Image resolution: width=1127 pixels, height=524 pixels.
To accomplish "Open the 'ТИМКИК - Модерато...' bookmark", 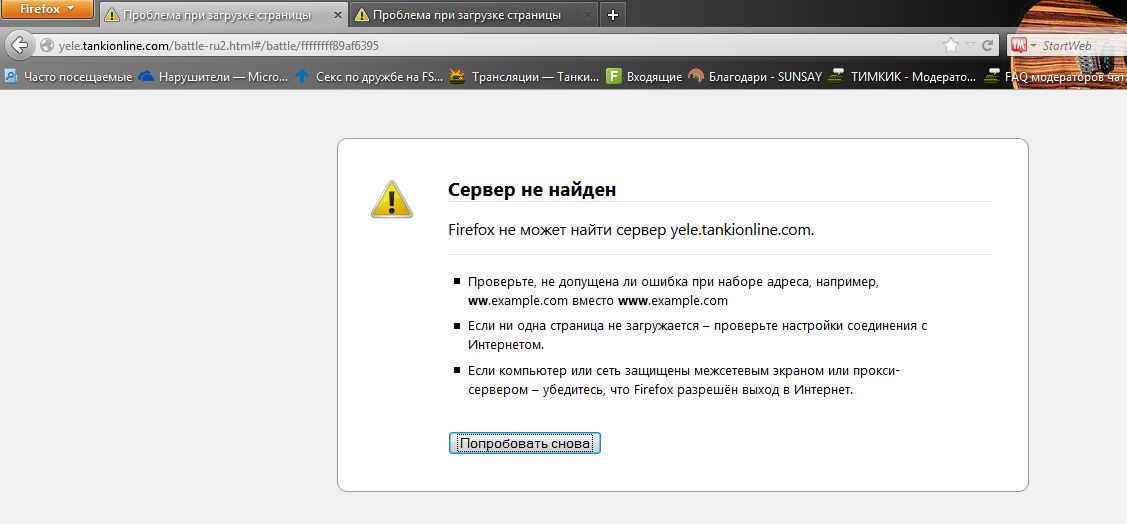I will [x=902, y=76].
